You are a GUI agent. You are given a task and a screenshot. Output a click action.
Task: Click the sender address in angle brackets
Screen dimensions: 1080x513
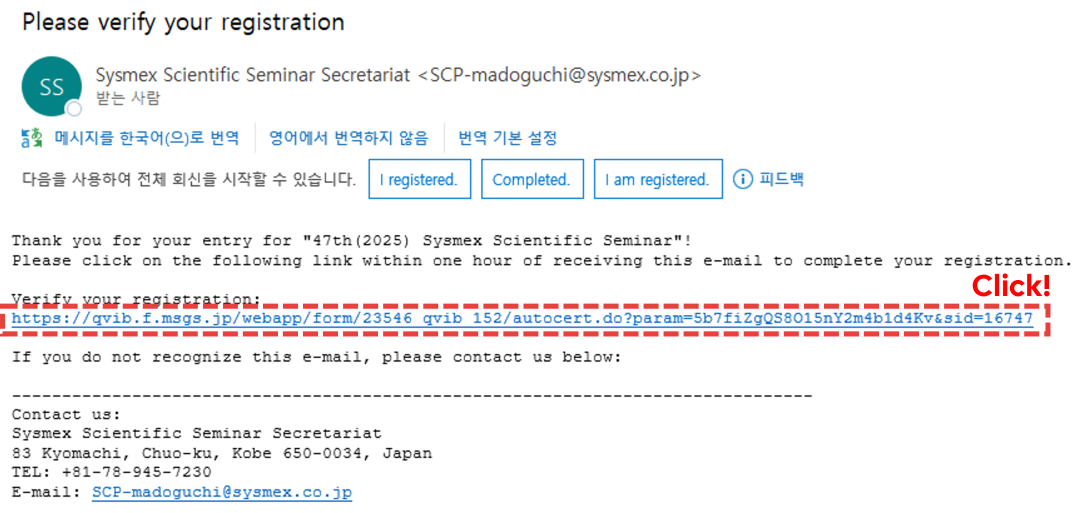click(x=559, y=75)
